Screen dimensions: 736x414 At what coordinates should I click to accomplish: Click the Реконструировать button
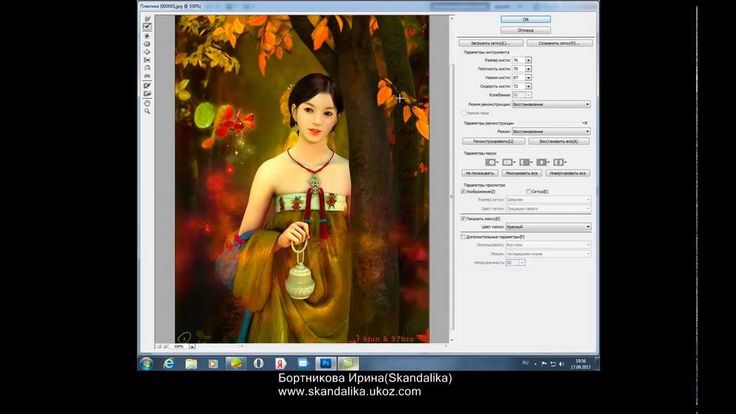pos(493,141)
